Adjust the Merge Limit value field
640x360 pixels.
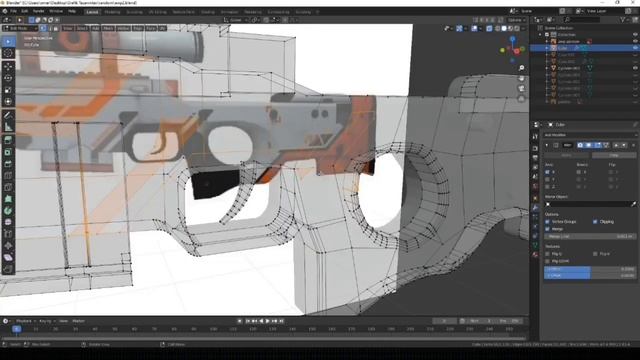pyautogui.click(x=590, y=236)
